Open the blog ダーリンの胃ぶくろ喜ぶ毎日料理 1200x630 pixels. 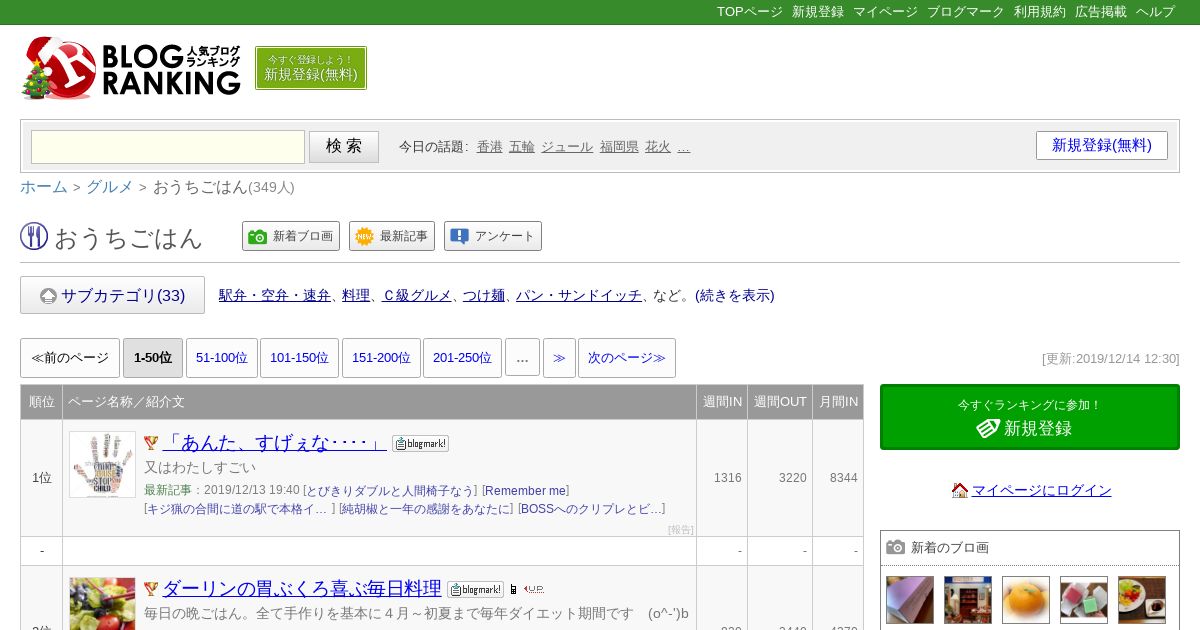(302, 588)
